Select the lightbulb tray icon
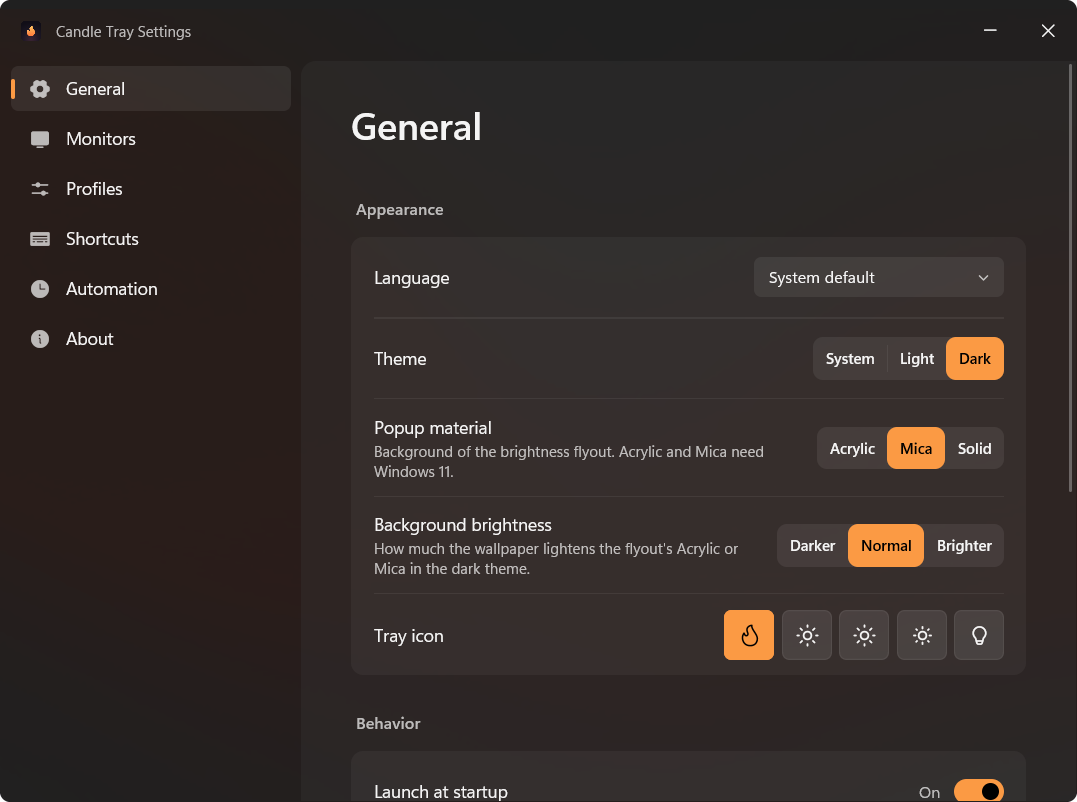The height and width of the screenshot is (802, 1077). pos(979,635)
